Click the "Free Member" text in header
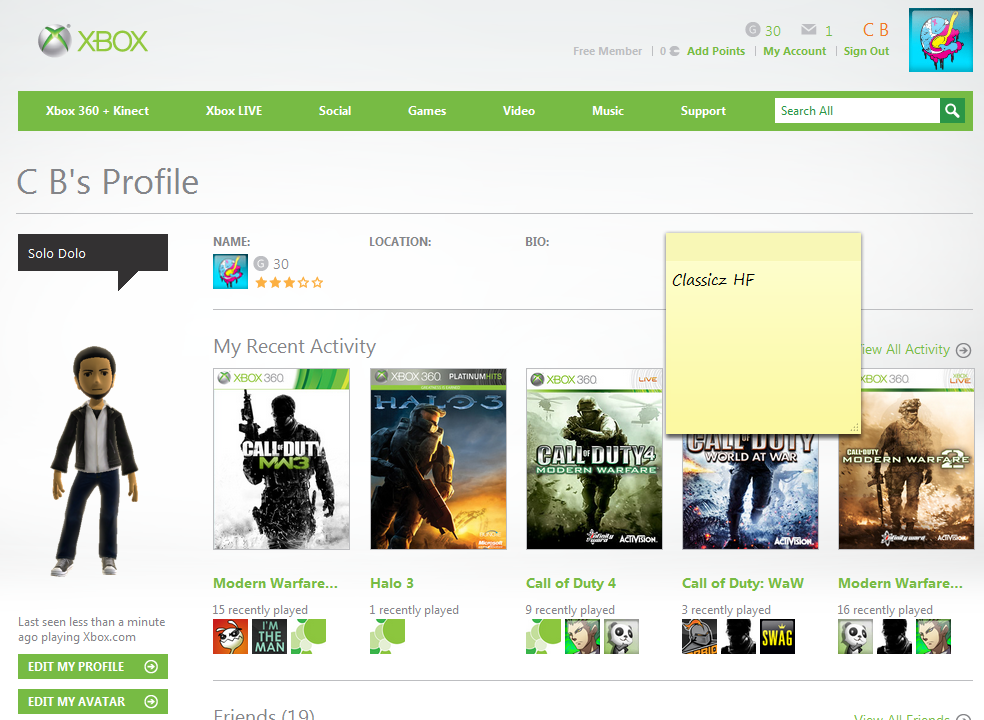The width and height of the screenshot is (984, 720). pos(607,51)
